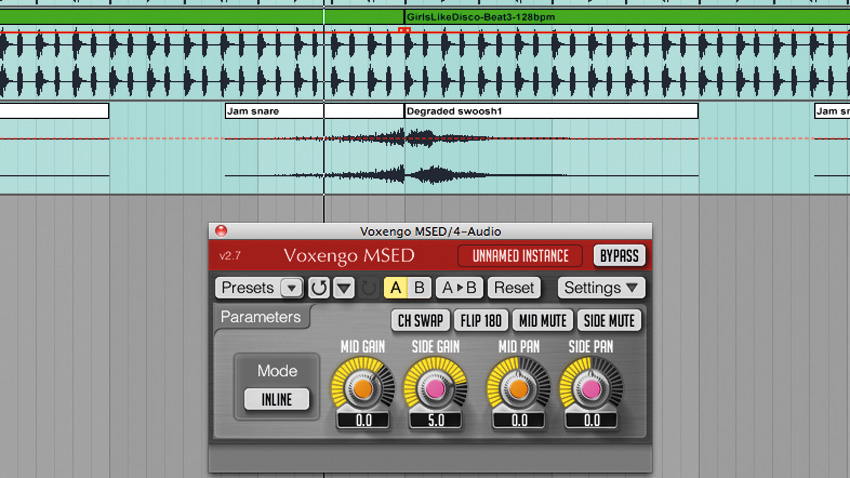Switch Mode via INLINE button

coord(276,399)
